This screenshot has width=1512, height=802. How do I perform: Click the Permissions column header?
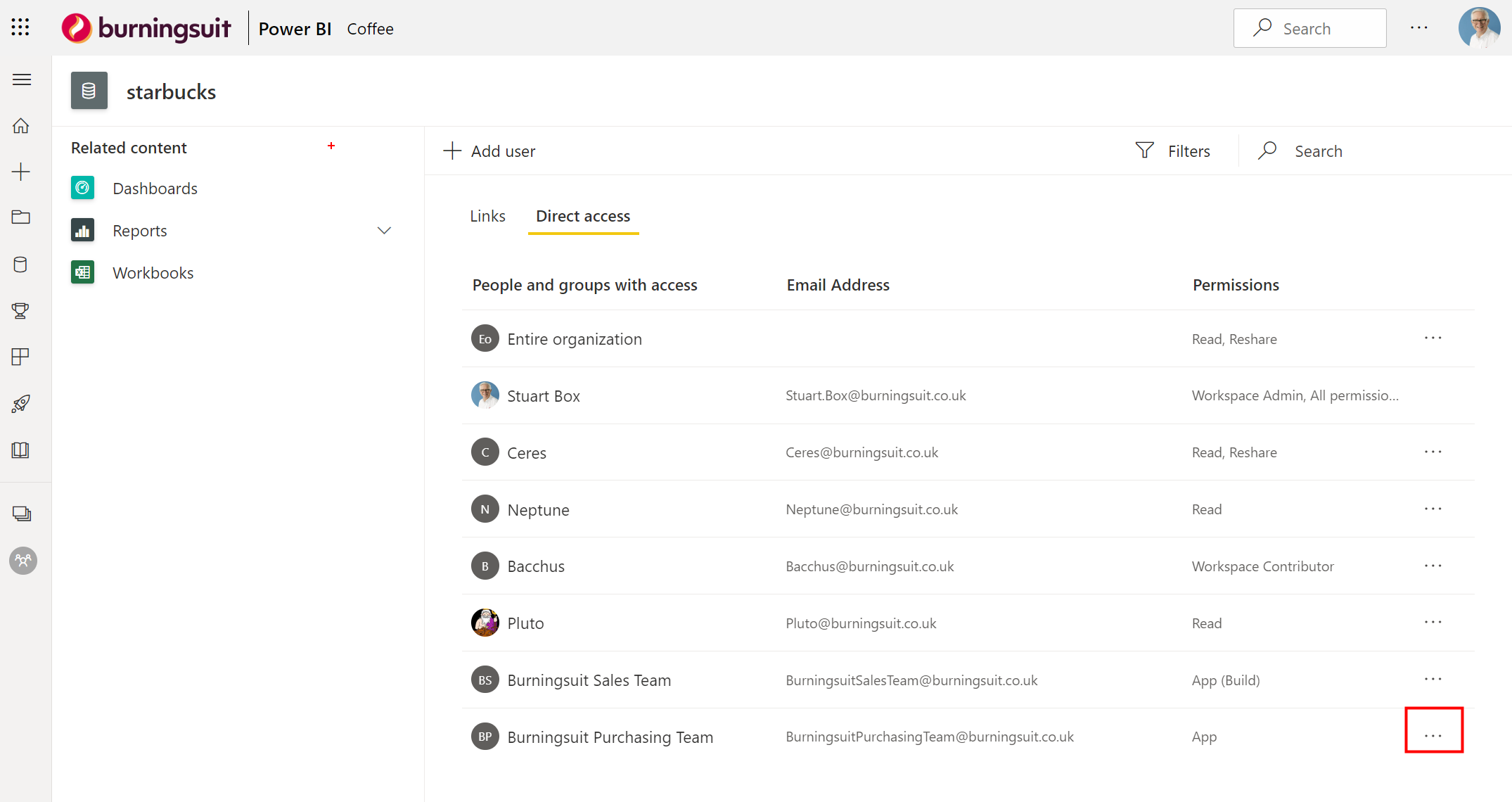pos(1236,285)
